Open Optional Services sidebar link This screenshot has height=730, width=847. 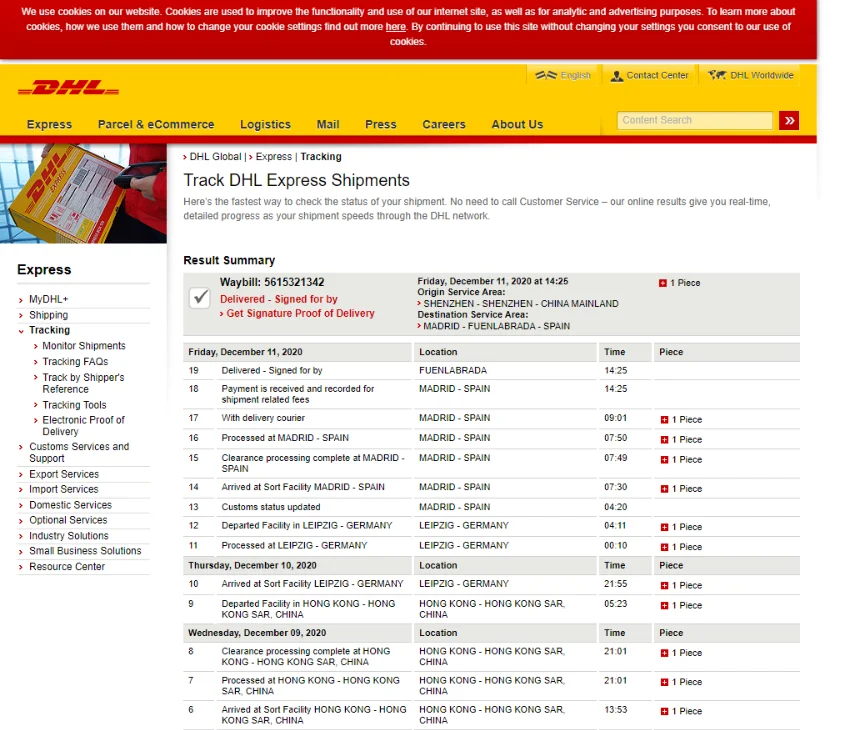point(68,520)
